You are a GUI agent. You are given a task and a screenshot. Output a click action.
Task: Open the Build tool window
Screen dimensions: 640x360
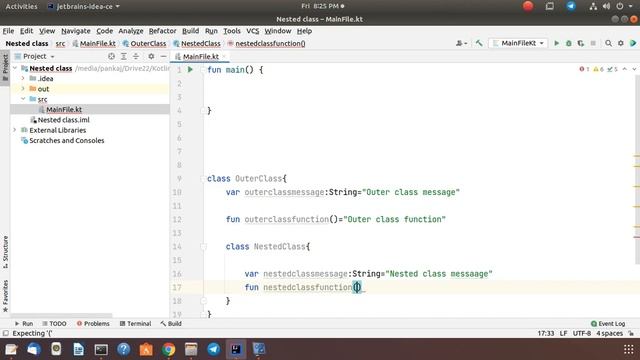coord(171,324)
